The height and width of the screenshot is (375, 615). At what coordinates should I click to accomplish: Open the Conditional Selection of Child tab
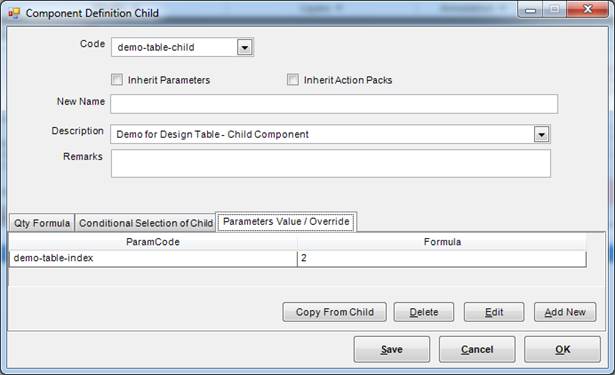coord(146,223)
